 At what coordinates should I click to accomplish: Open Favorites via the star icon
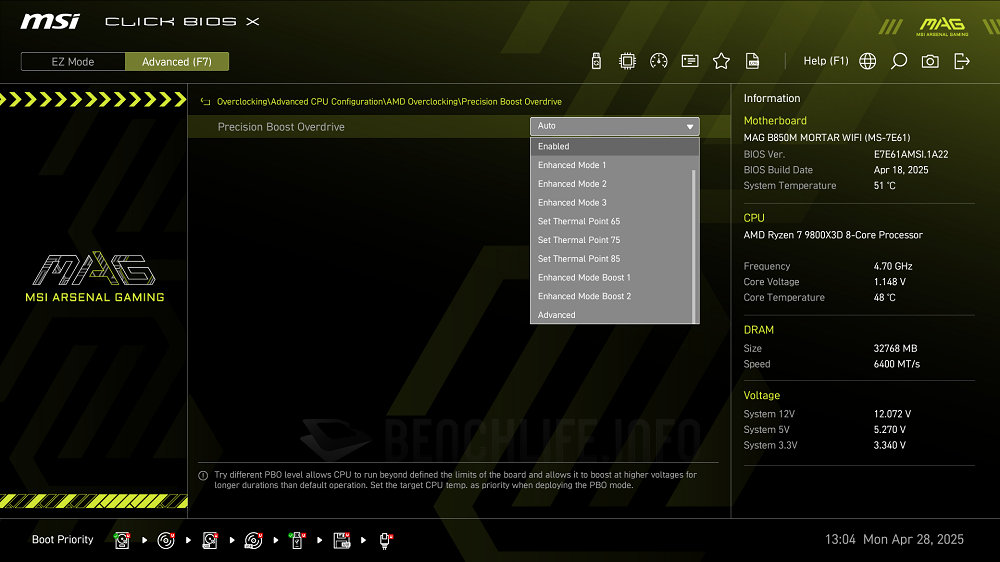click(721, 61)
